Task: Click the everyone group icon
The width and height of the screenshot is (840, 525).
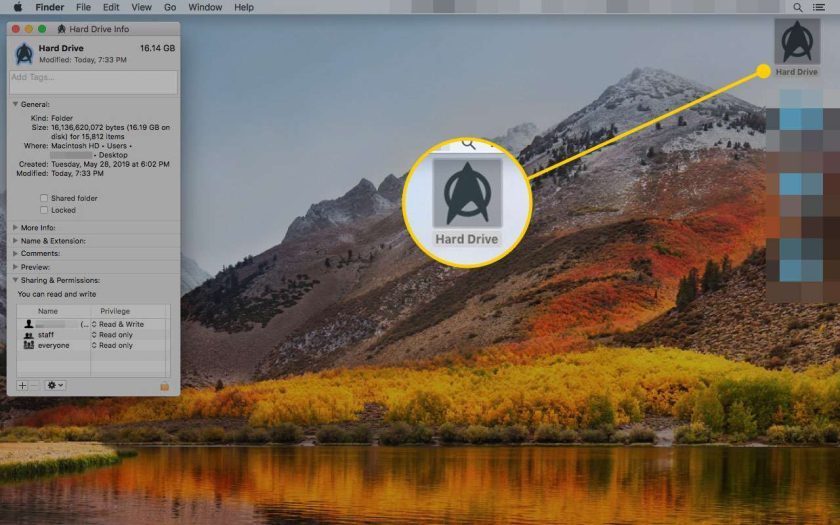Action: 29,346
